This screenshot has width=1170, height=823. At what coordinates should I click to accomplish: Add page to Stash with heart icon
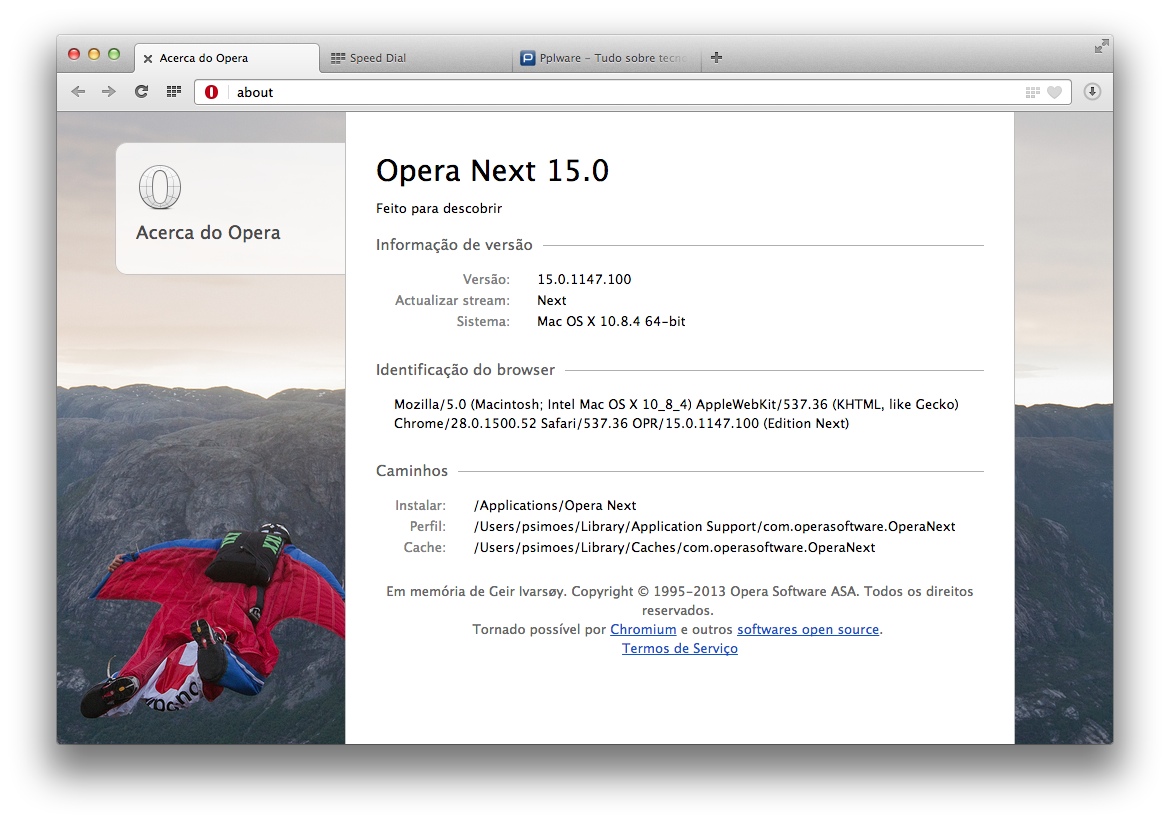(1054, 93)
